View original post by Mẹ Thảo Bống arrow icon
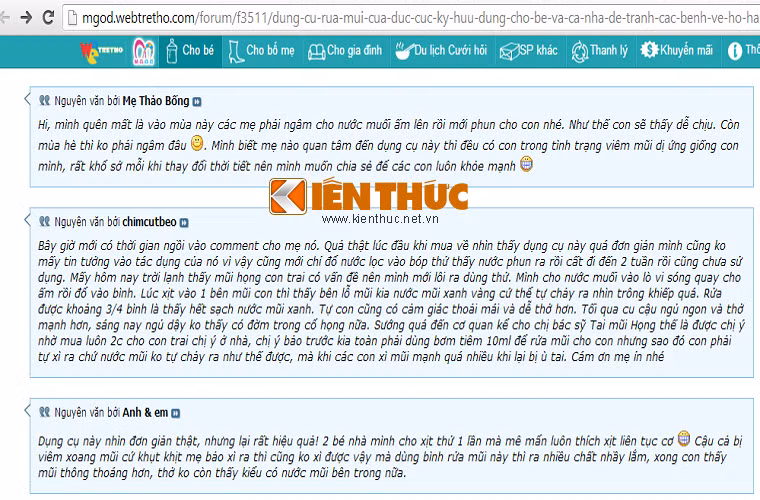This screenshot has width=760, height=500. click(197, 102)
